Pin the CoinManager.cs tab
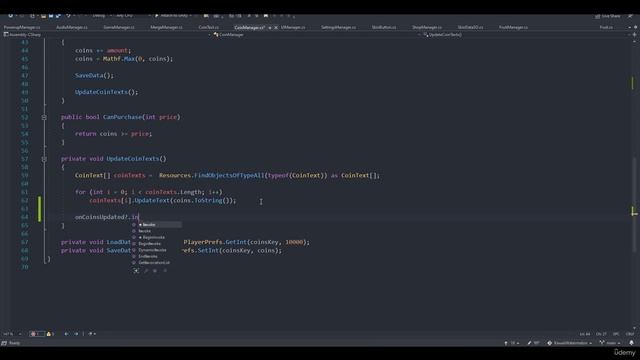This screenshot has height=360, width=640. [x=270, y=28]
